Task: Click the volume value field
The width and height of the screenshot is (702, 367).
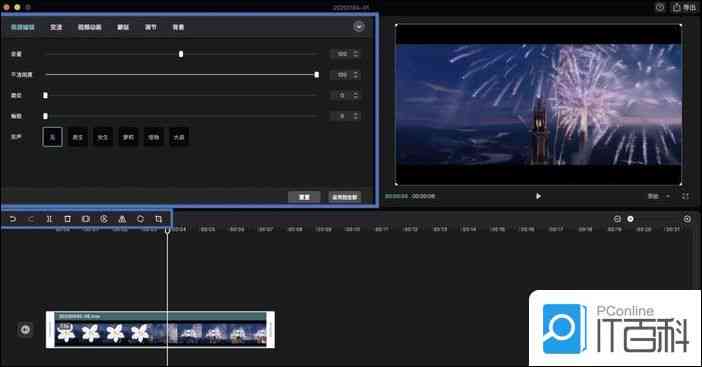Action: click(341, 54)
